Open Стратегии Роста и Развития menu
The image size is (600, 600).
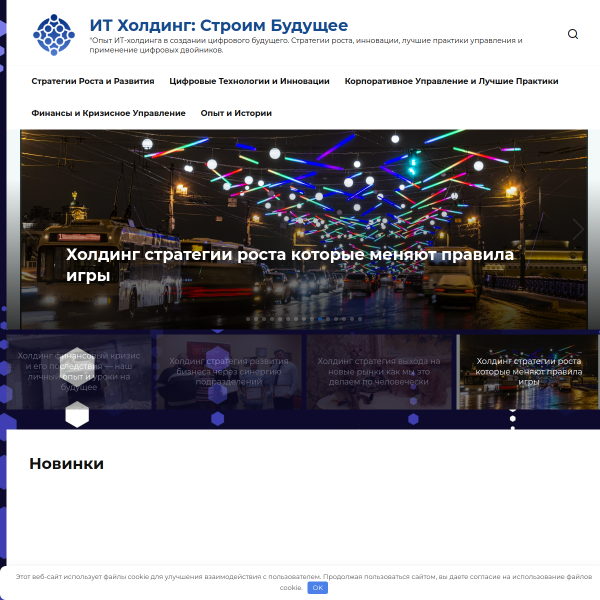click(x=93, y=81)
